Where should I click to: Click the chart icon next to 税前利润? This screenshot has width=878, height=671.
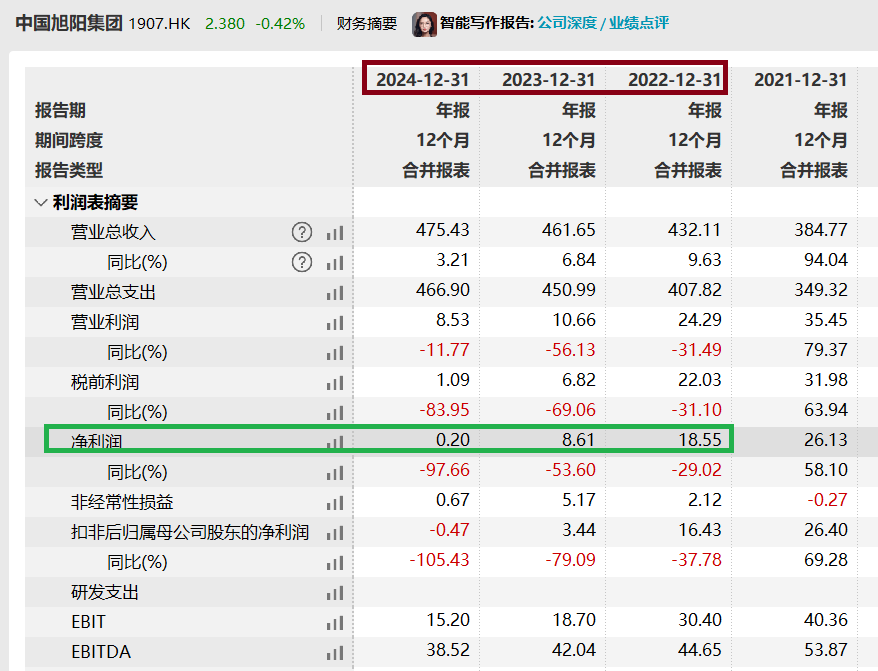(335, 381)
